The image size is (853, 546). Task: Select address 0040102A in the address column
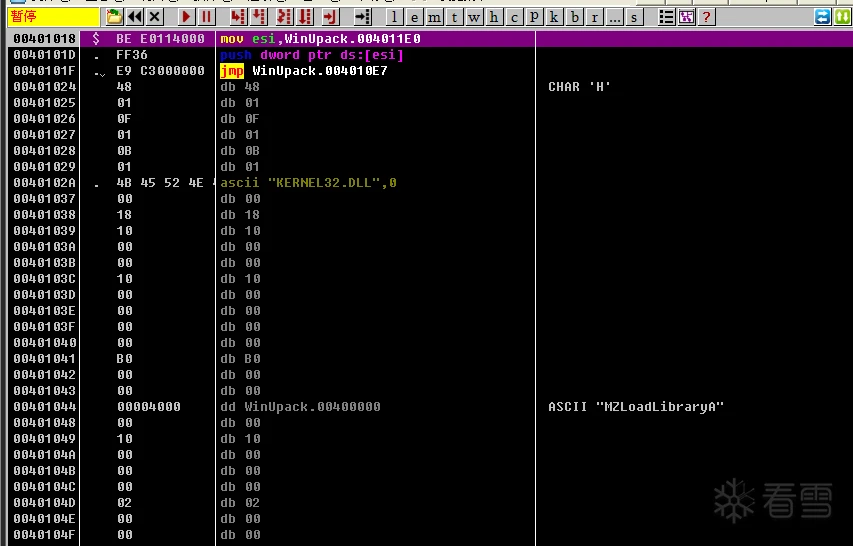pyautogui.click(x=44, y=183)
